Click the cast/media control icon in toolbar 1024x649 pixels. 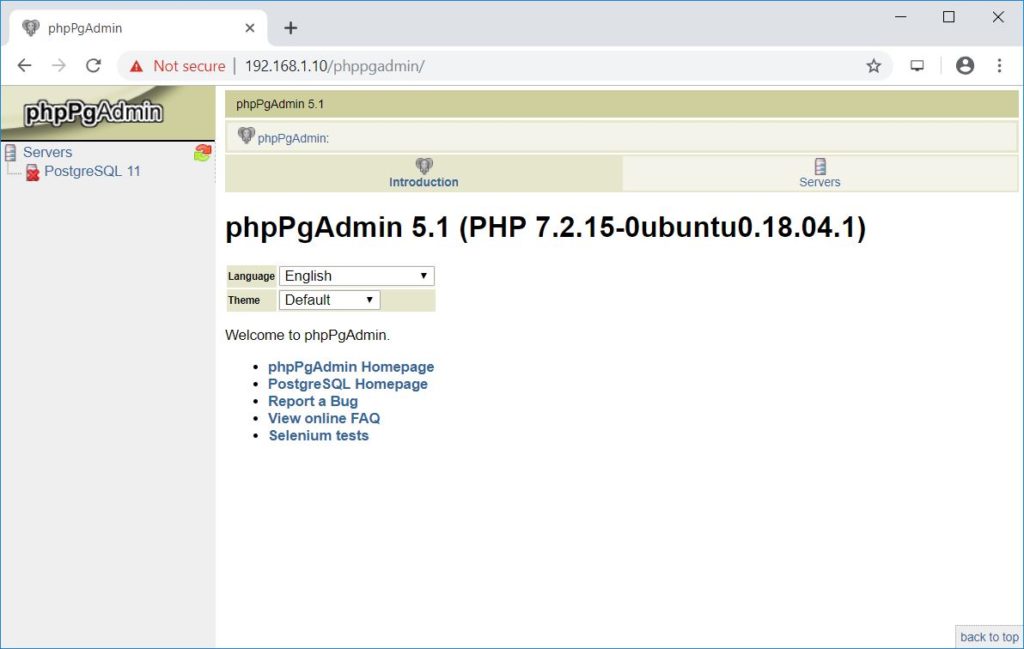[x=917, y=66]
